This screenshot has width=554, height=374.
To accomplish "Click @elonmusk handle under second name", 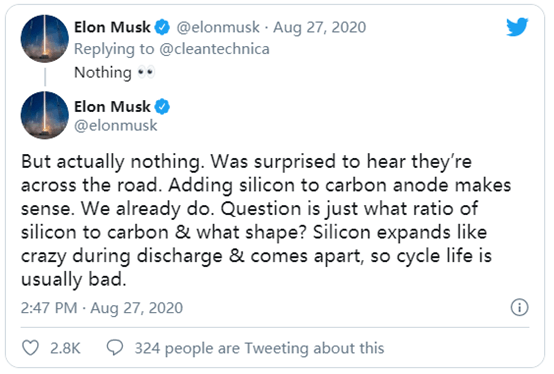I will click(x=116, y=125).
